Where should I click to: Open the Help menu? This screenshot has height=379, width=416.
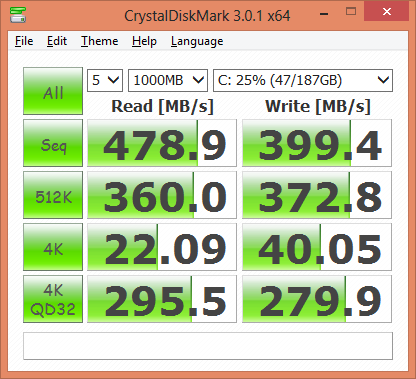(x=144, y=41)
